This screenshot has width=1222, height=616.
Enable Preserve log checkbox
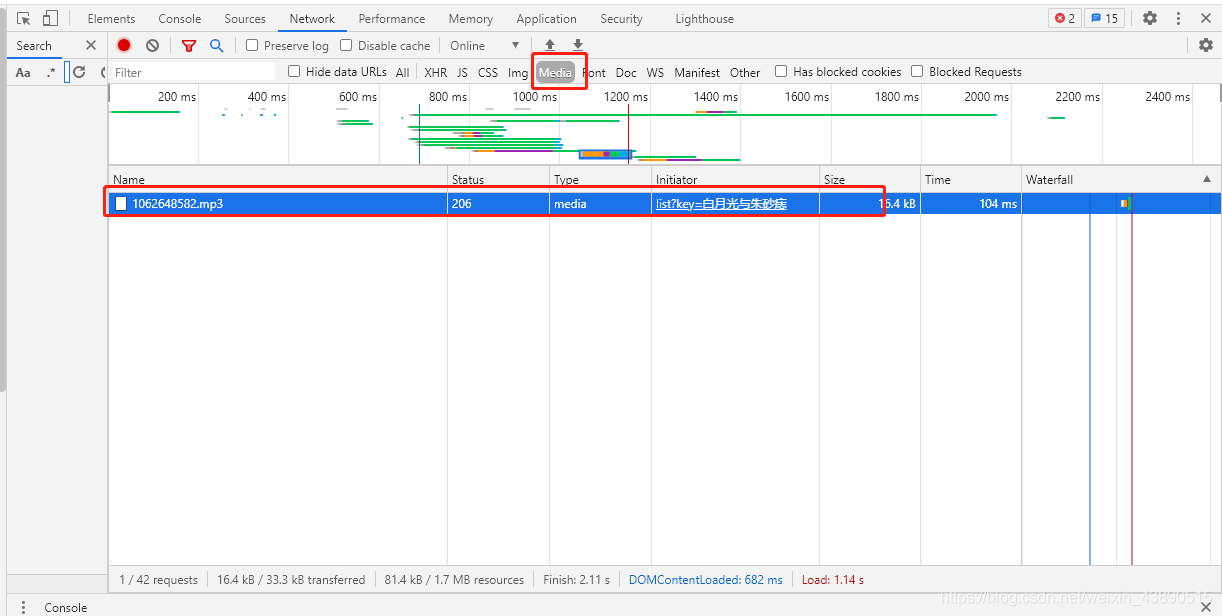coord(252,45)
